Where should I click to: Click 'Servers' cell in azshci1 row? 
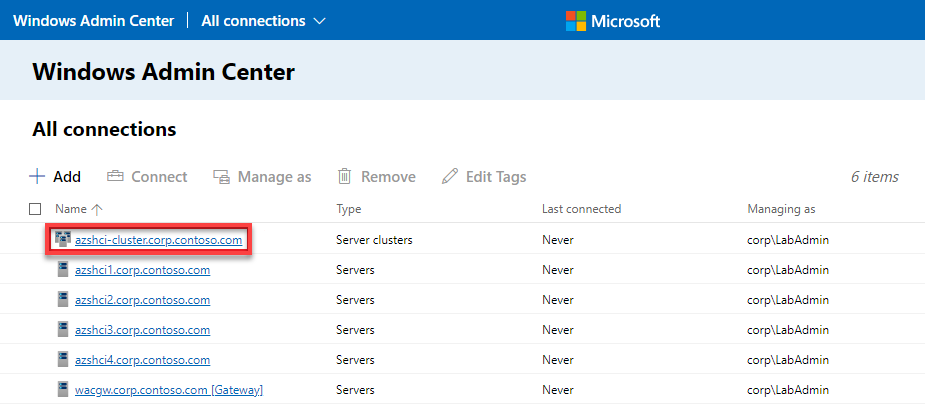[355, 270]
